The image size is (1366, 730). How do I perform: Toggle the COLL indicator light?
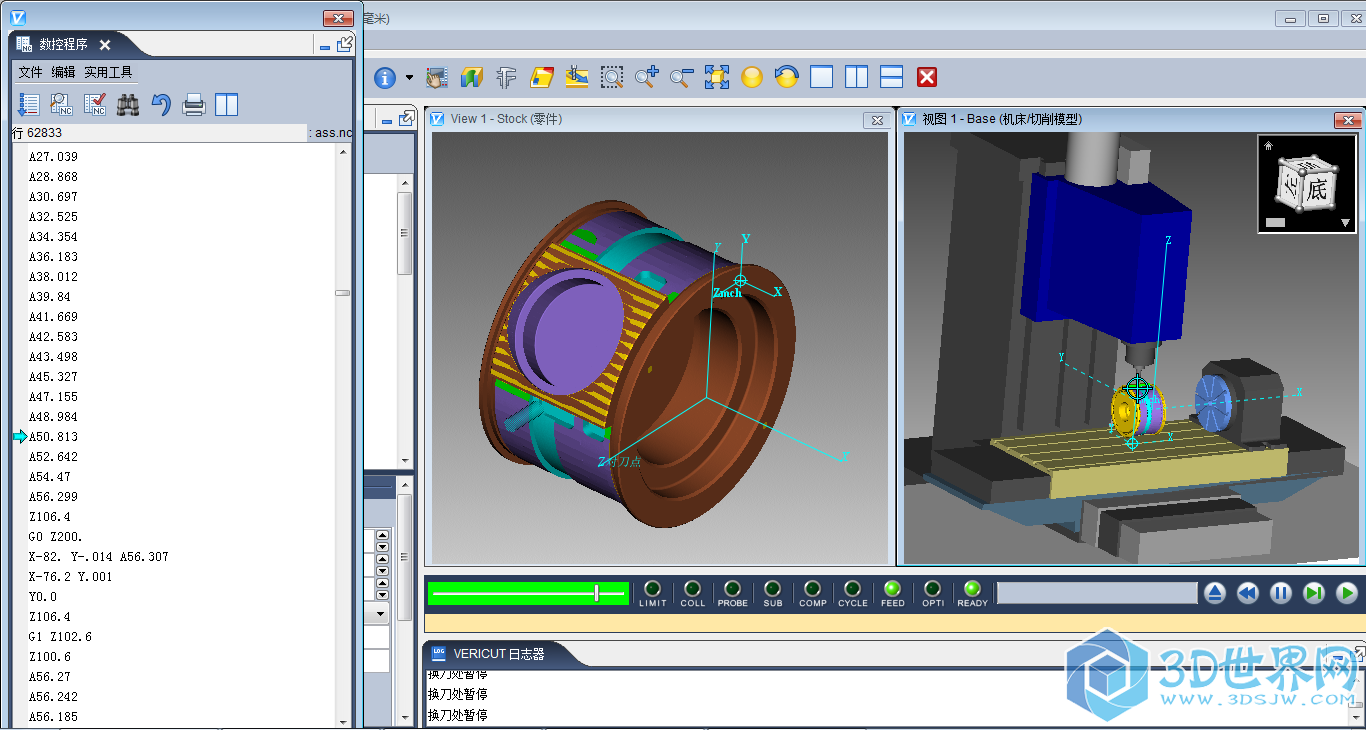692,589
